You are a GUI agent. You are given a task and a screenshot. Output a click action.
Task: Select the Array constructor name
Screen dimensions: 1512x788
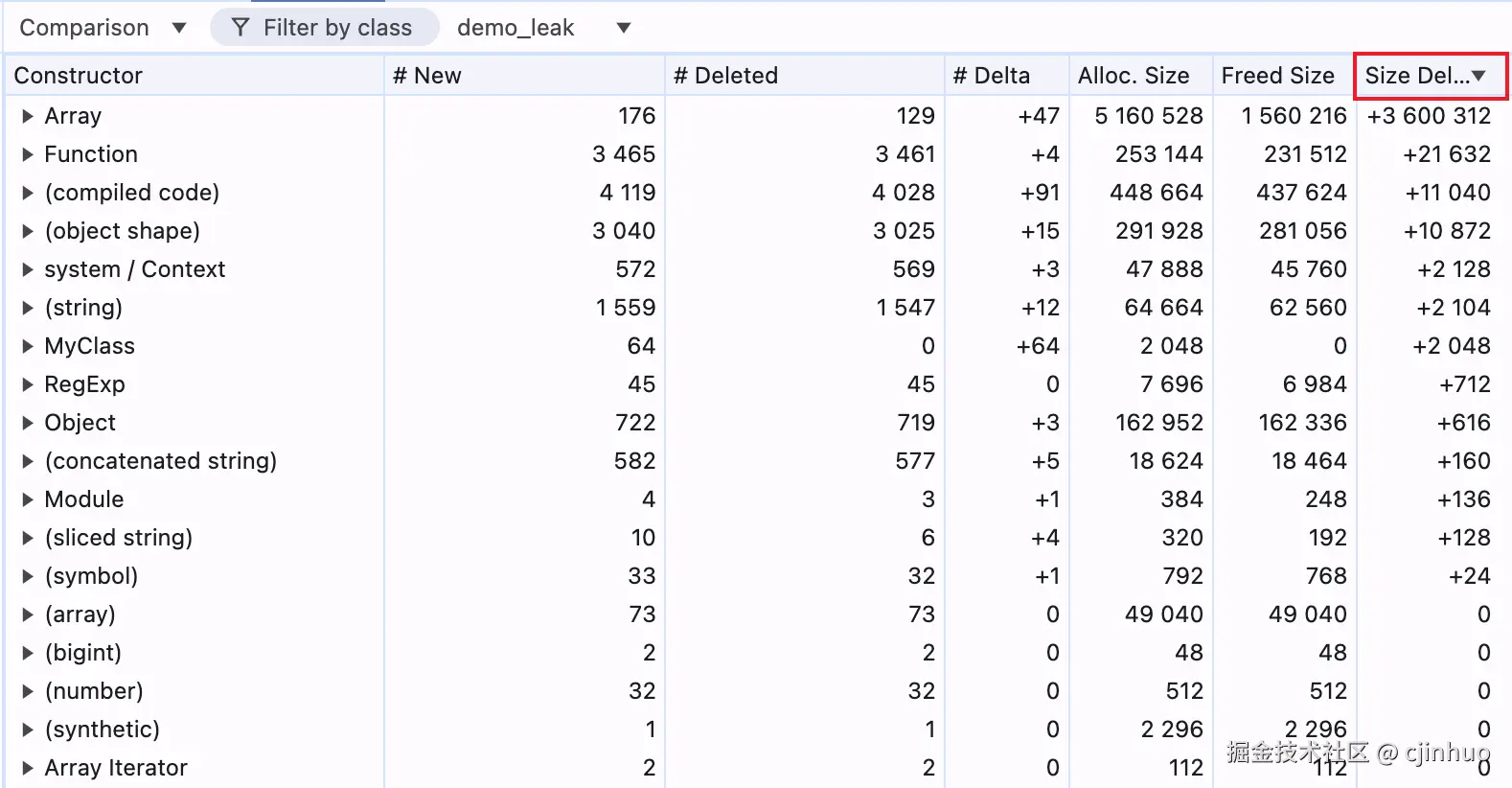[73, 116]
